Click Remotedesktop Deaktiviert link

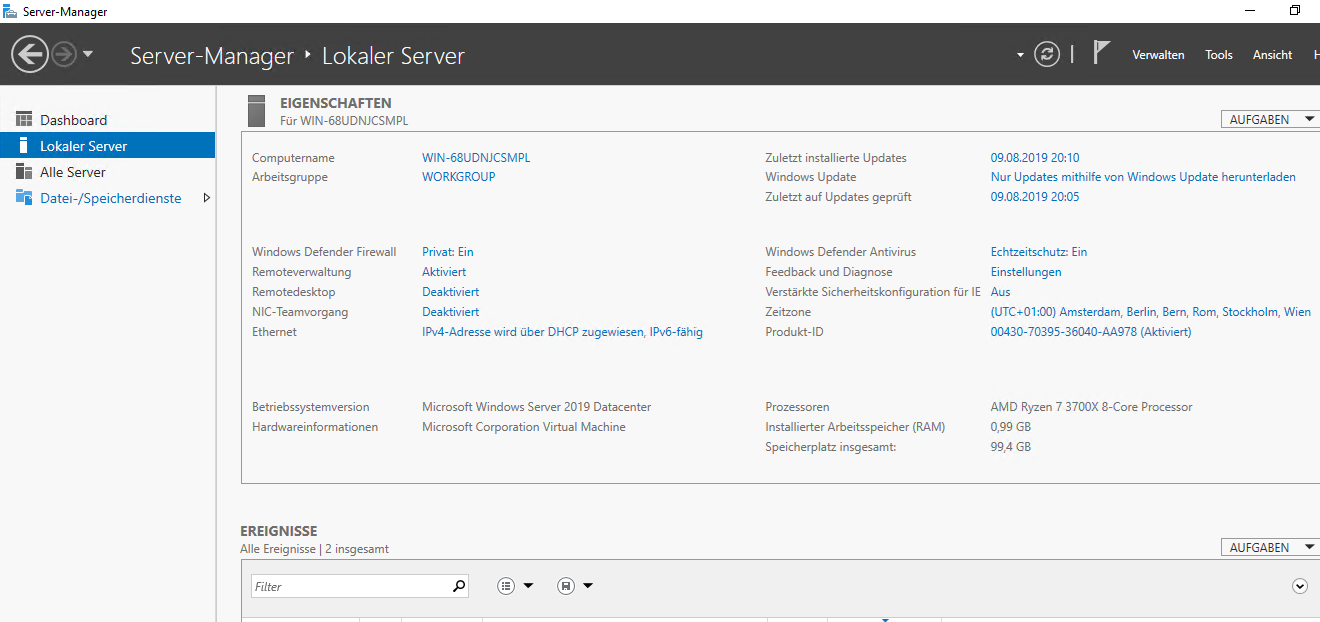pyautogui.click(x=451, y=292)
